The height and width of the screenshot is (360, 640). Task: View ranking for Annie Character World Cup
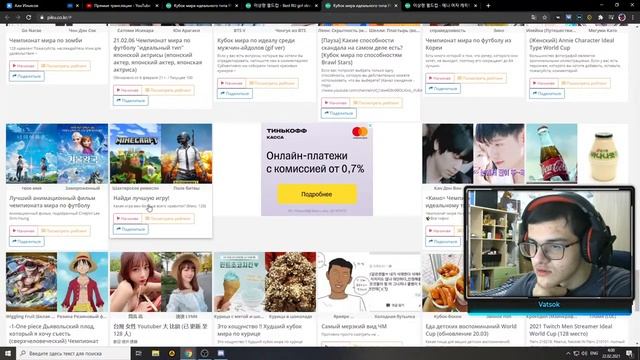[584, 83]
